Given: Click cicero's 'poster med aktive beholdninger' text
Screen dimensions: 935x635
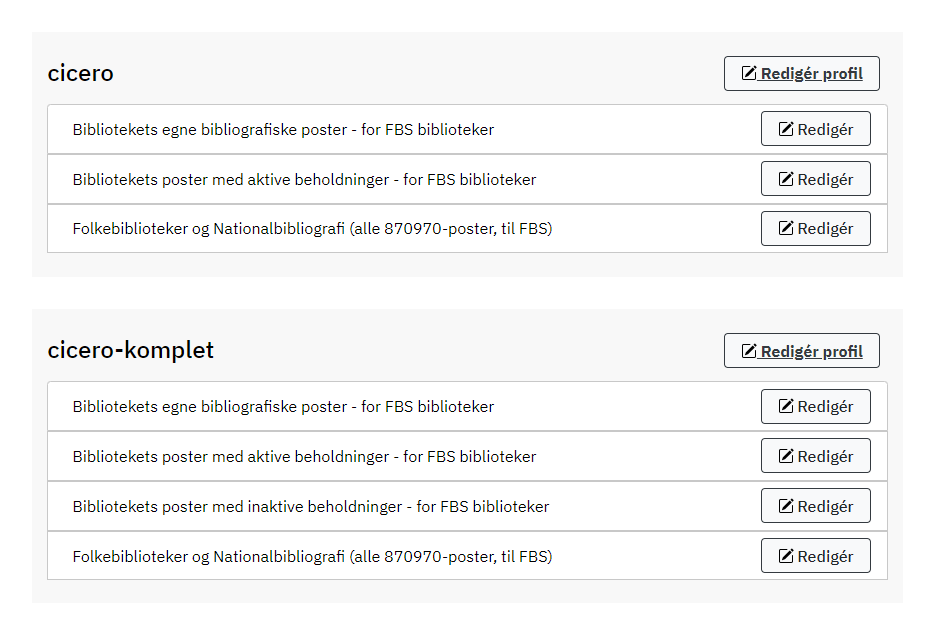Looking at the screenshot, I should click(304, 180).
